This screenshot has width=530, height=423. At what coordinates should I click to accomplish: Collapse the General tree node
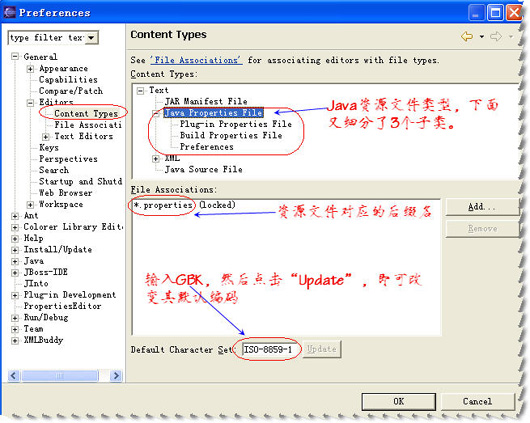pos(15,56)
